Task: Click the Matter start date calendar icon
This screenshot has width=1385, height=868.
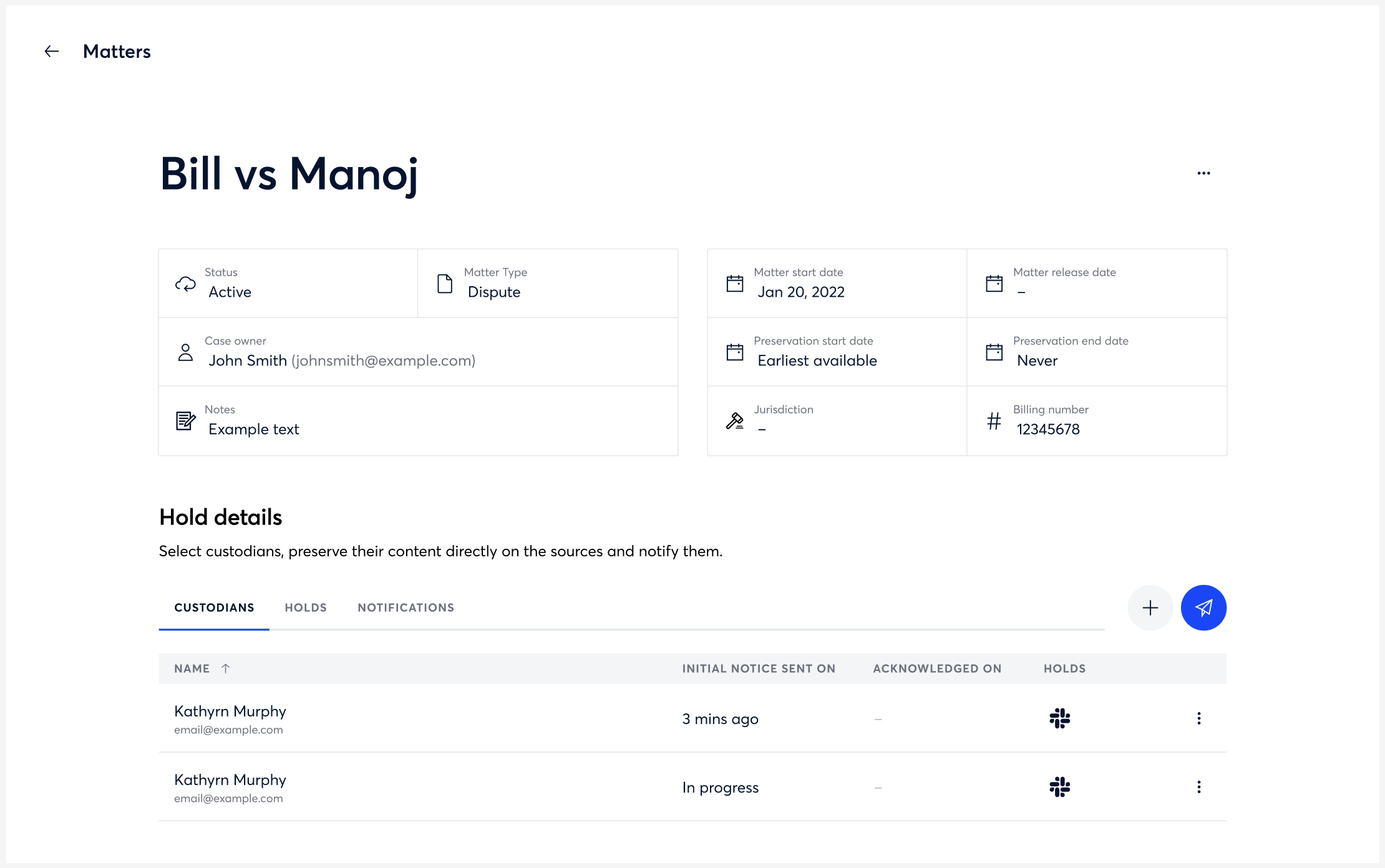Action: click(x=735, y=284)
